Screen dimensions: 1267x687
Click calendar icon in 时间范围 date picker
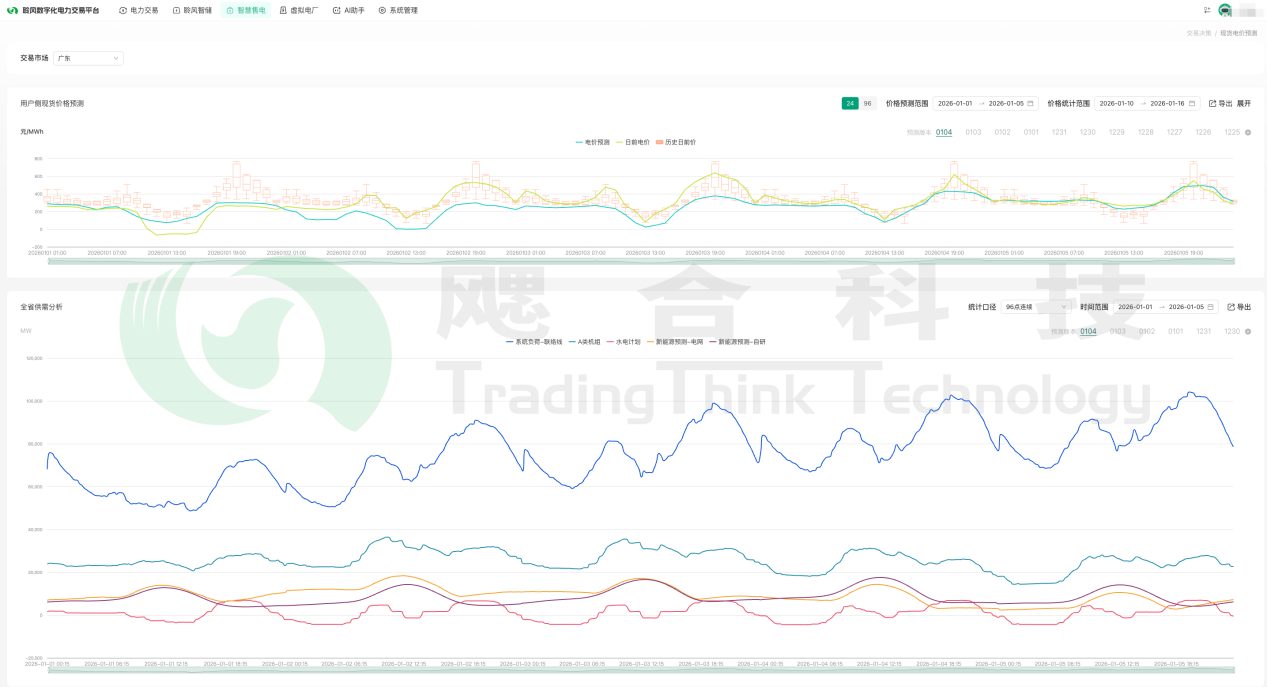pos(1211,307)
